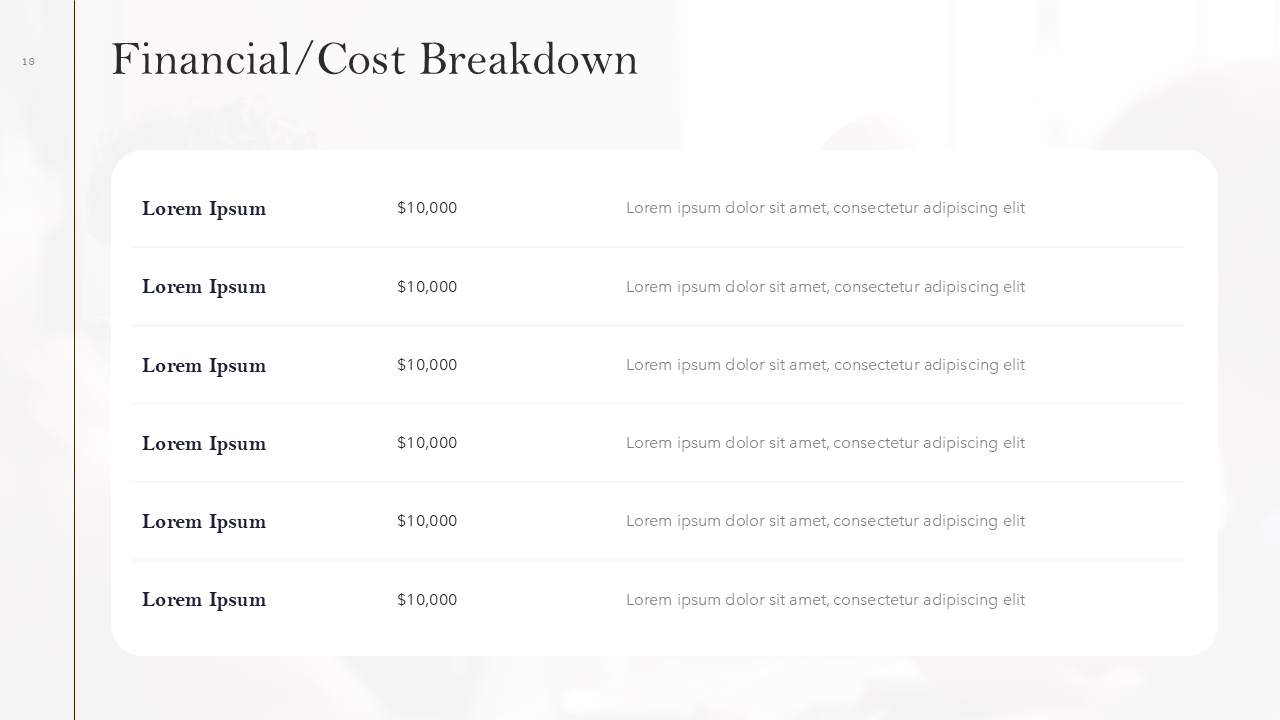Image resolution: width=1280 pixels, height=720 pixels.
Task: Click the first row's description text
Action: (x=825, y=208)
